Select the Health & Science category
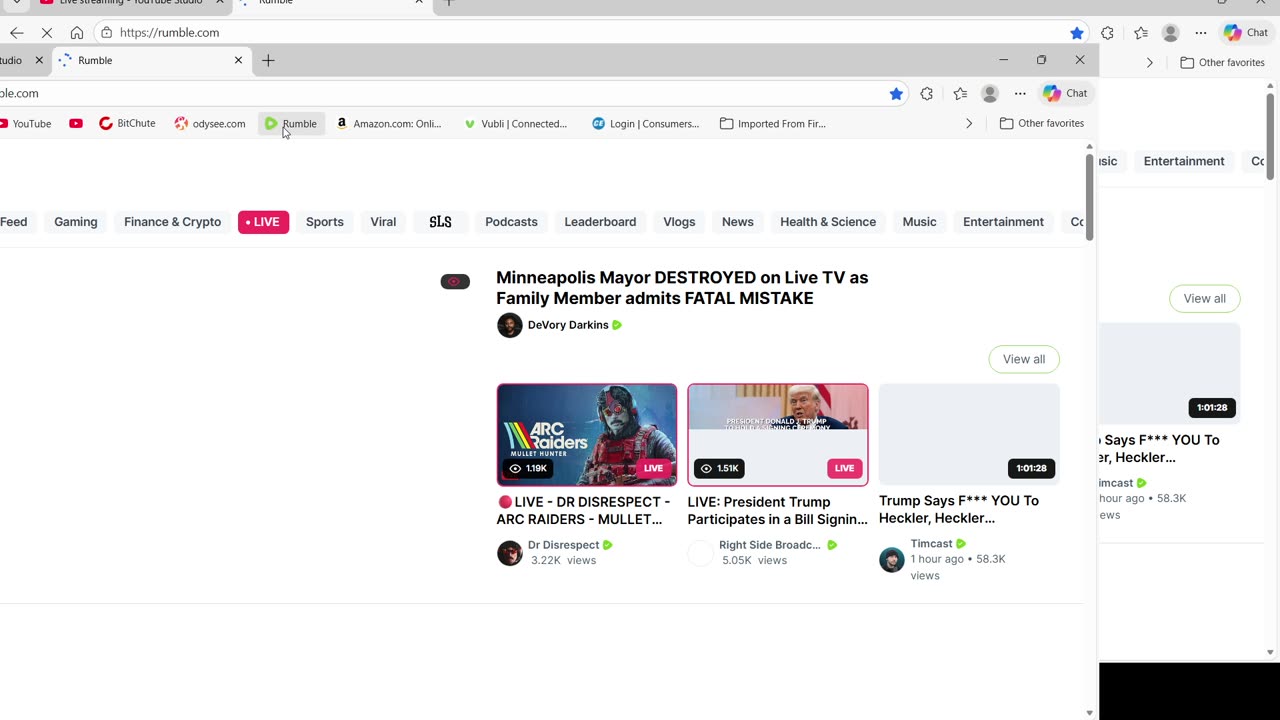 pos(828,222)
